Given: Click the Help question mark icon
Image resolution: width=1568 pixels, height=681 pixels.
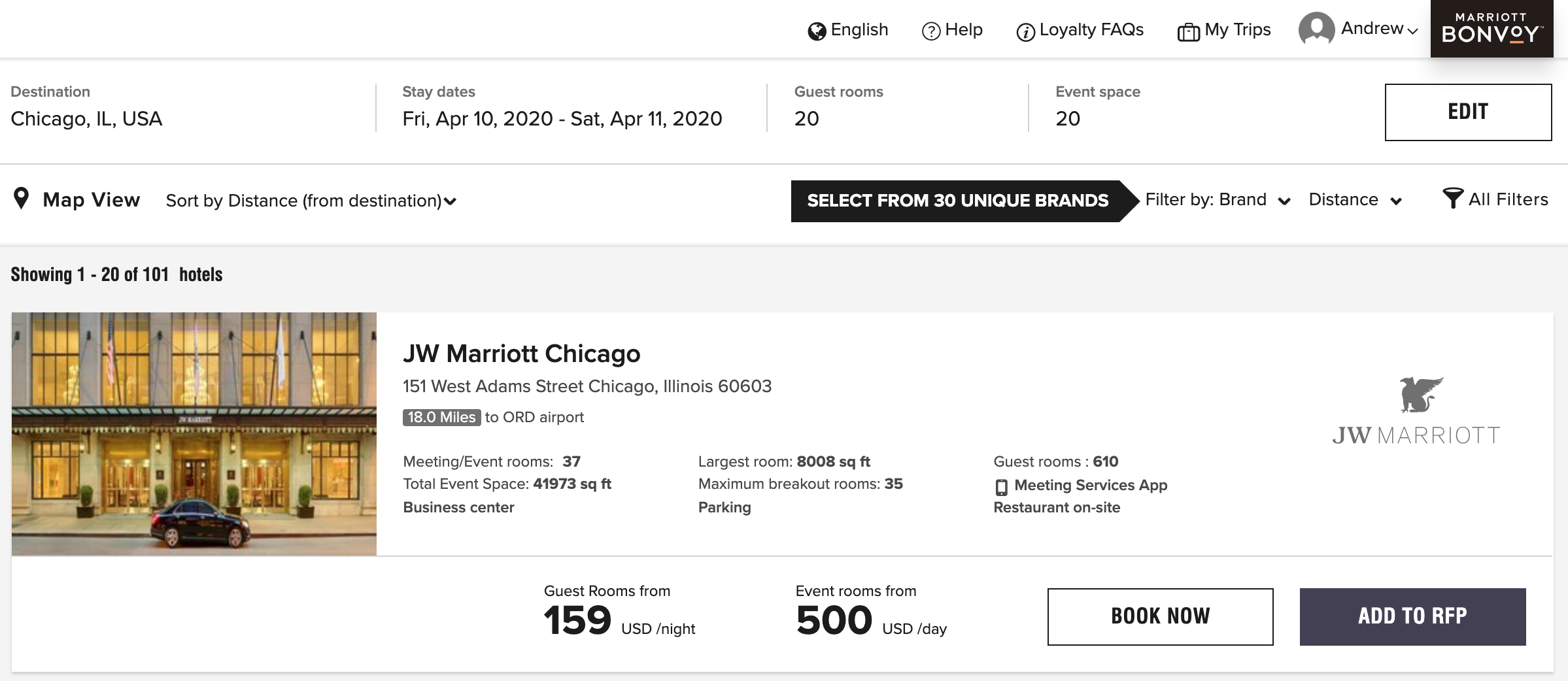Looking at the screenshot, I should coord(931,31).
